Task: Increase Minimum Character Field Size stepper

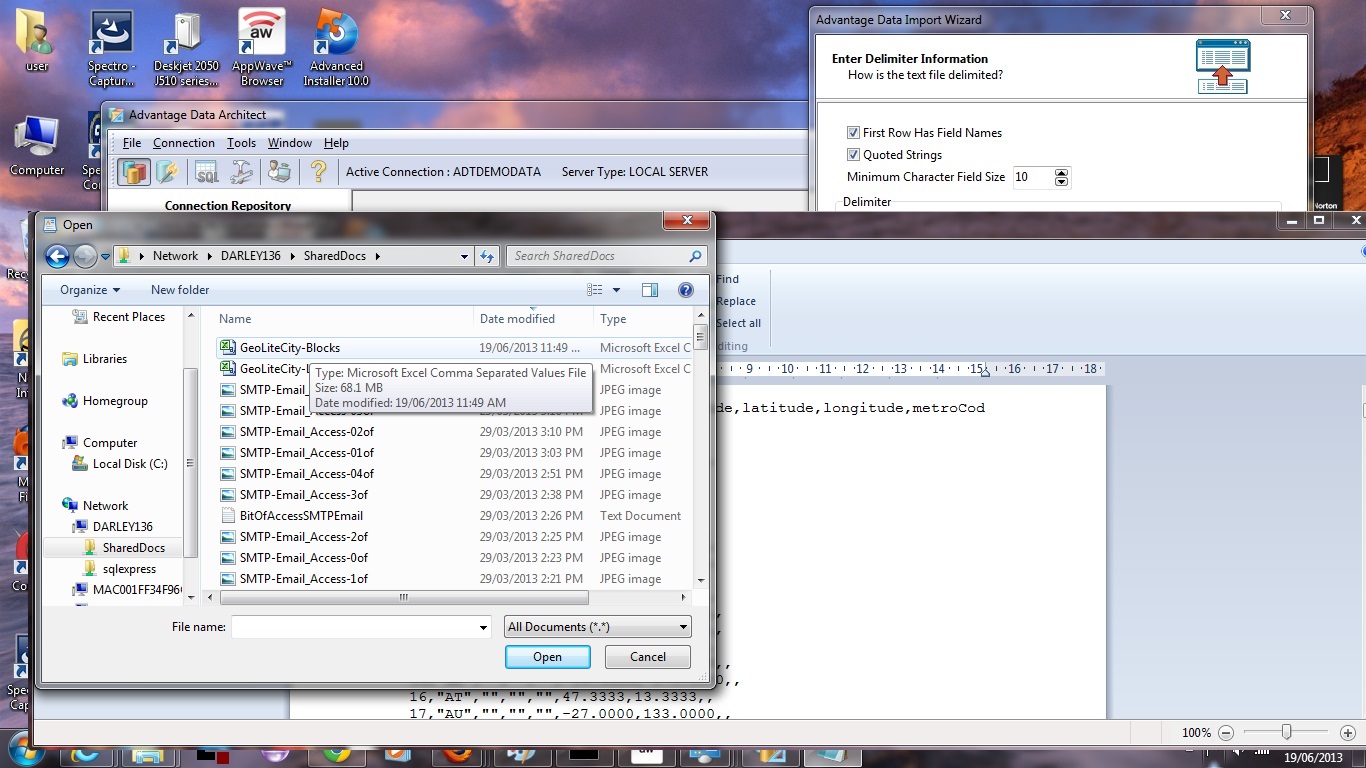Action: (x=1062, y=173)
